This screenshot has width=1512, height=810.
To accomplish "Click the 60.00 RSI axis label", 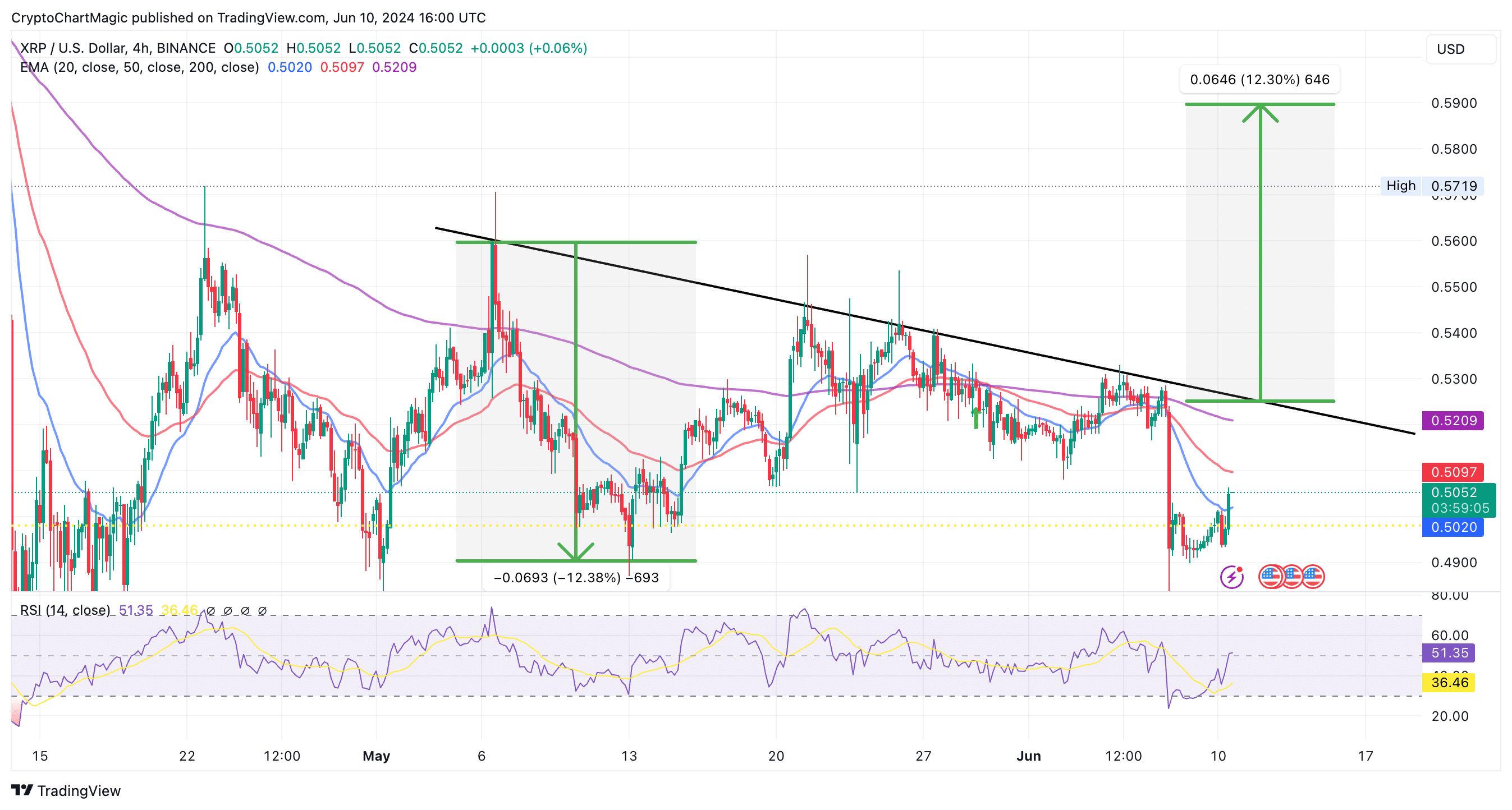I will (1450, 635).
